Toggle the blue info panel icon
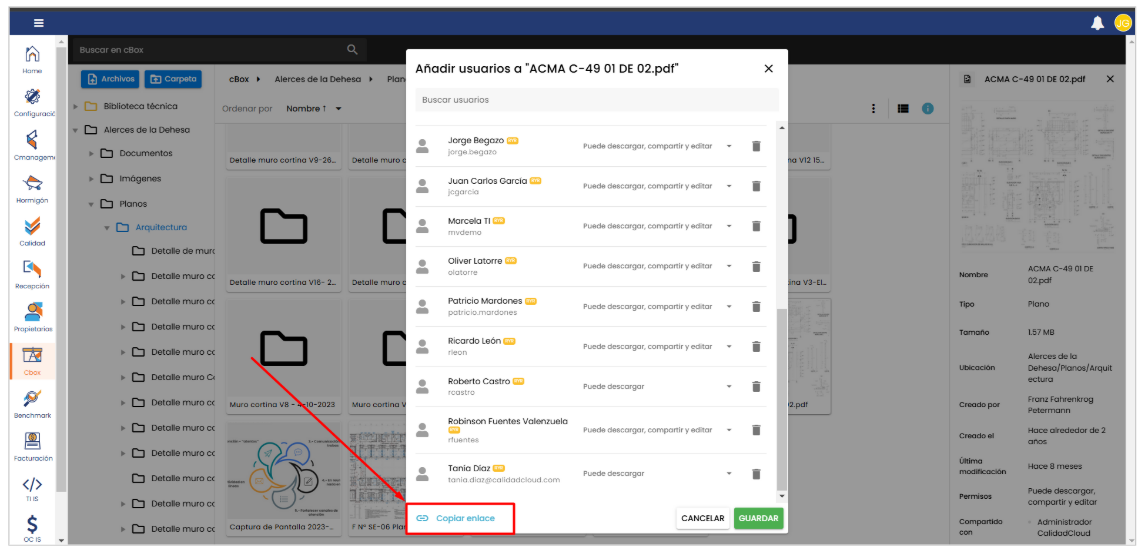Viewport: 1143px width, 553px height. [x=928, y=108]
